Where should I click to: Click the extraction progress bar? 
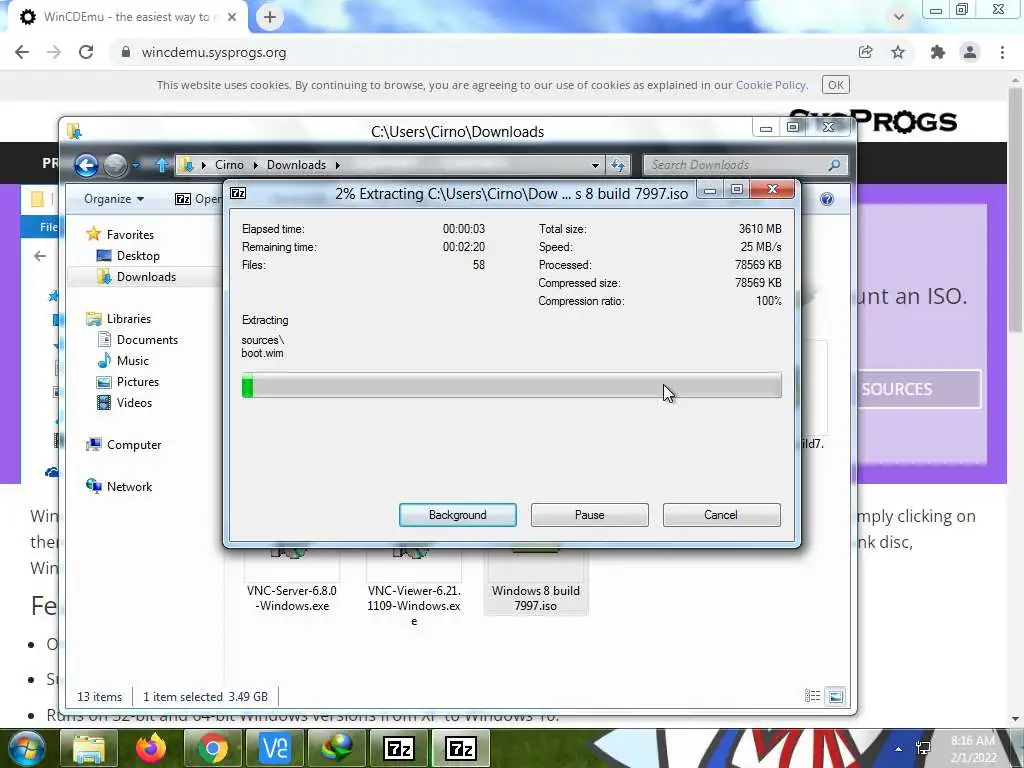pos(511,385)
